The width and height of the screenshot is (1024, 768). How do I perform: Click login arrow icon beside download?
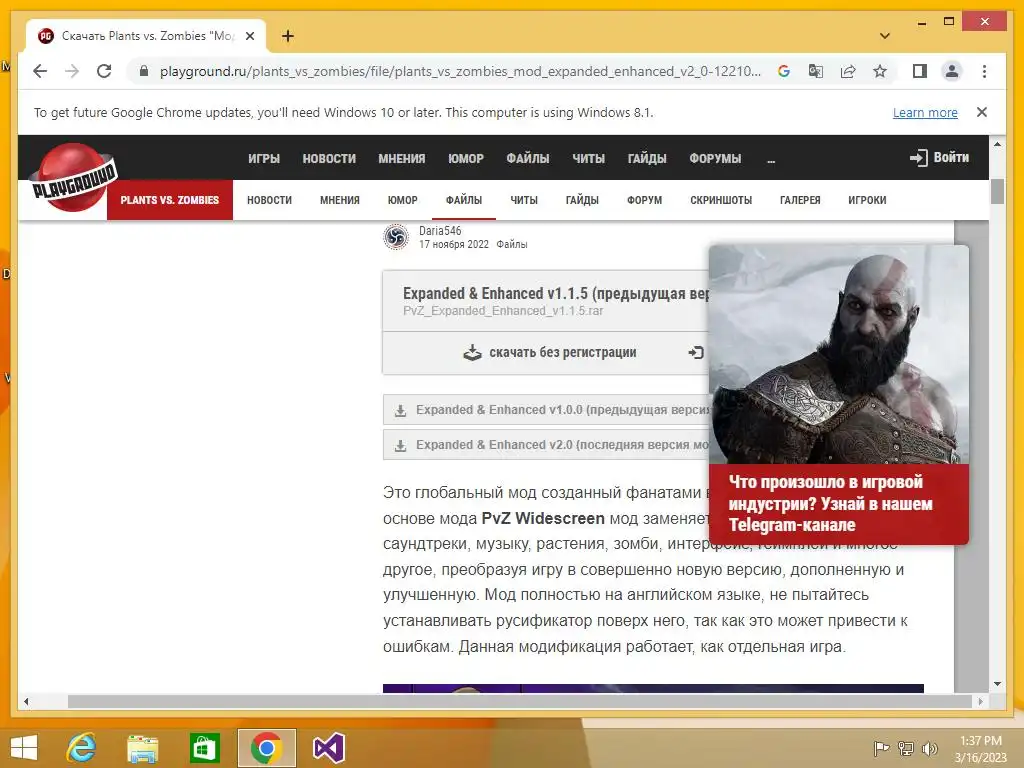point(696,353)
